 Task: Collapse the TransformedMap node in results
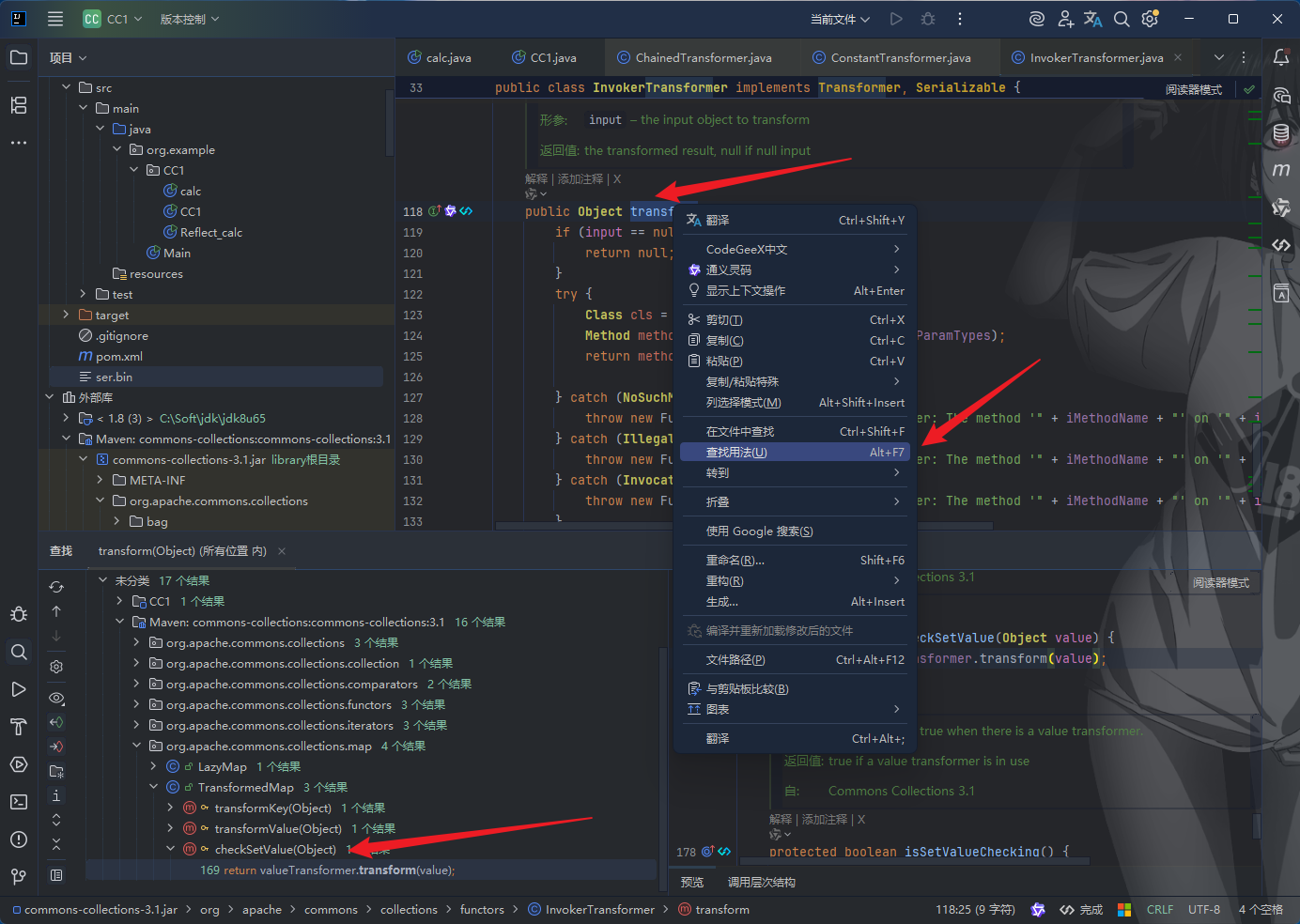[153, 787]
